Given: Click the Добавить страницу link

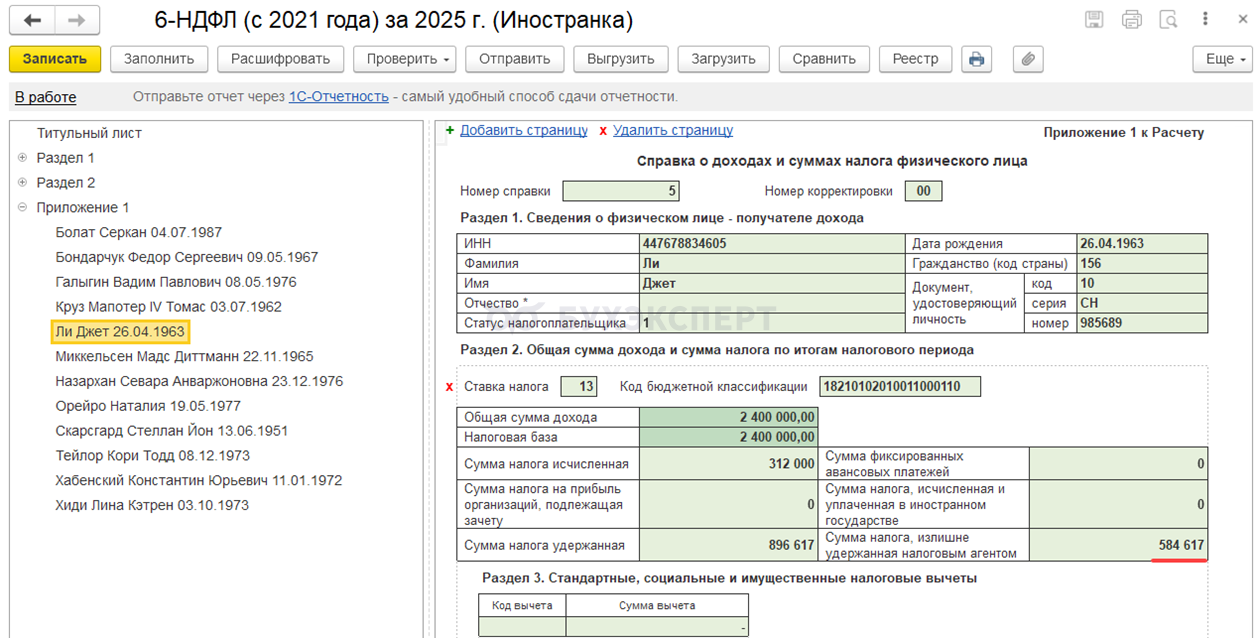Looking at the screenshot, I should click(523, 130).
